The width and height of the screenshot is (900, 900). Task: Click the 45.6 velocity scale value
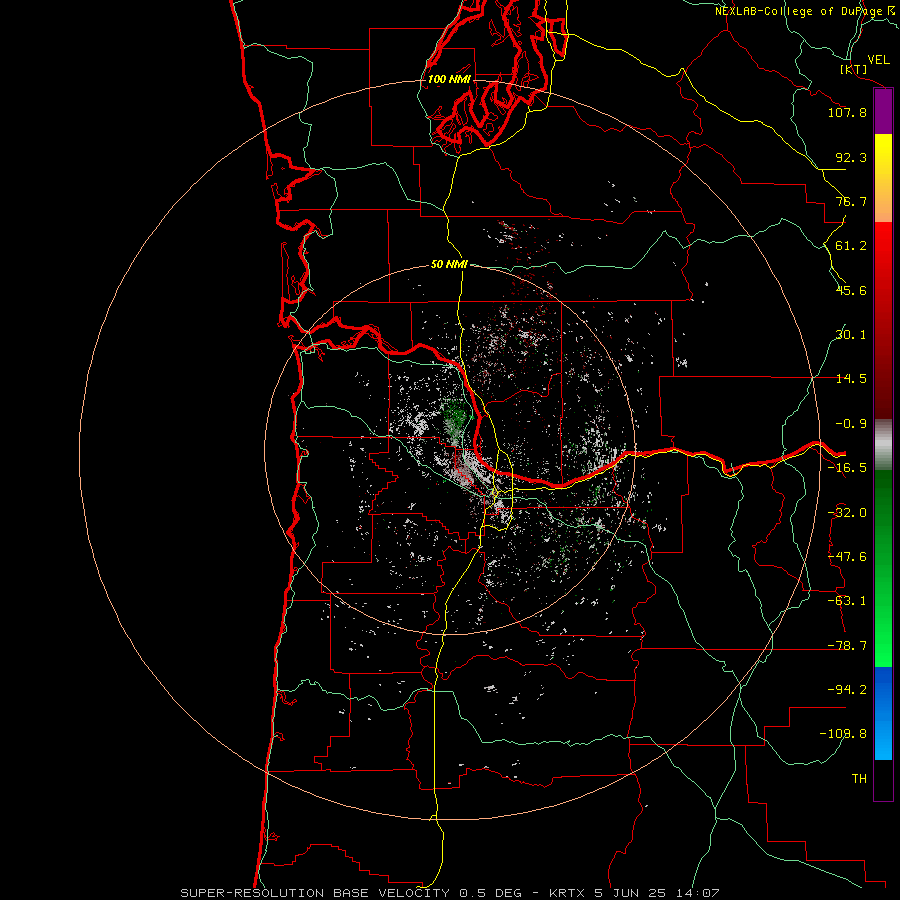(x=851, y=290)
